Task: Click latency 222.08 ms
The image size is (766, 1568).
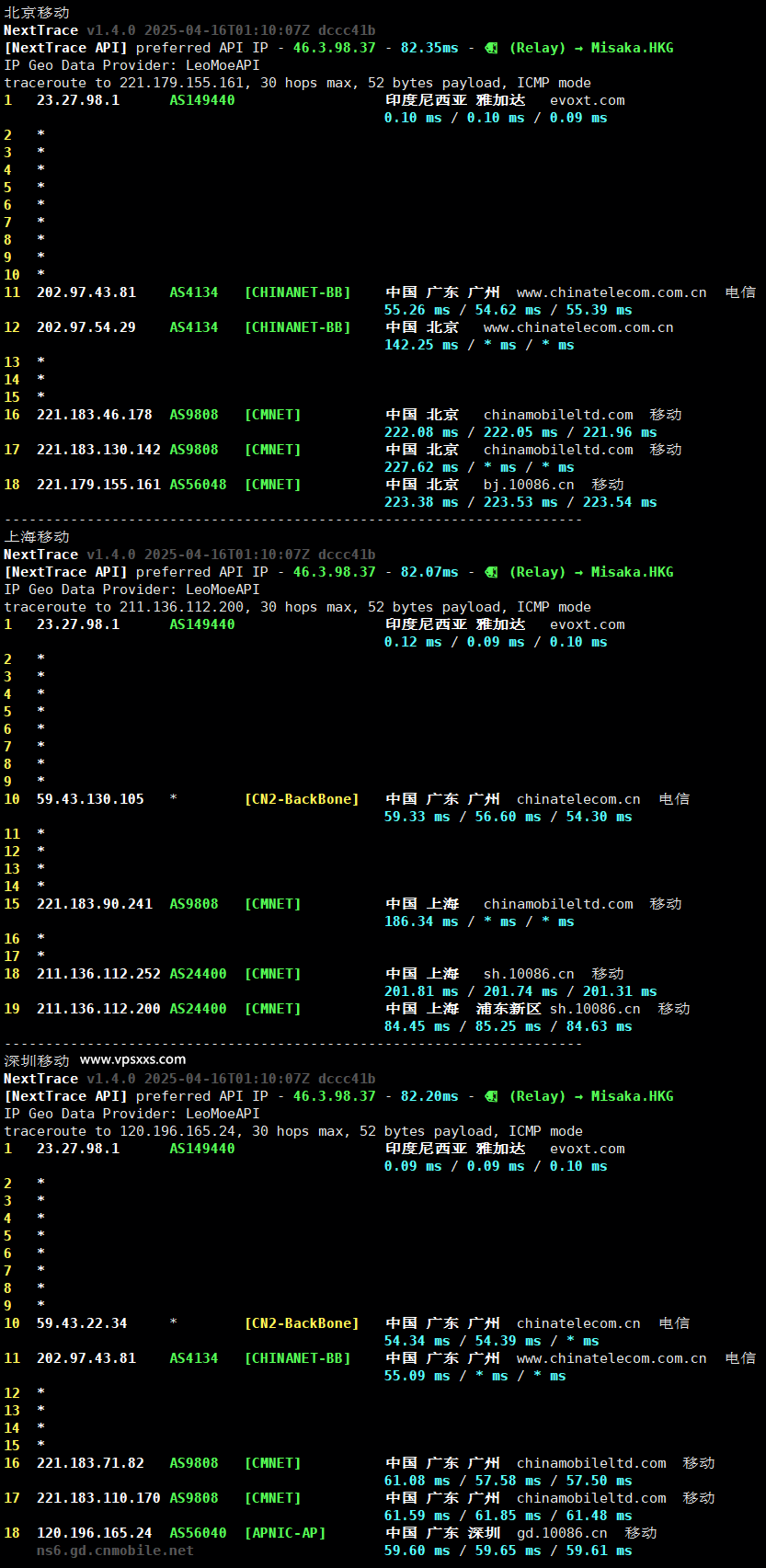Action: (x=421, y=432)
